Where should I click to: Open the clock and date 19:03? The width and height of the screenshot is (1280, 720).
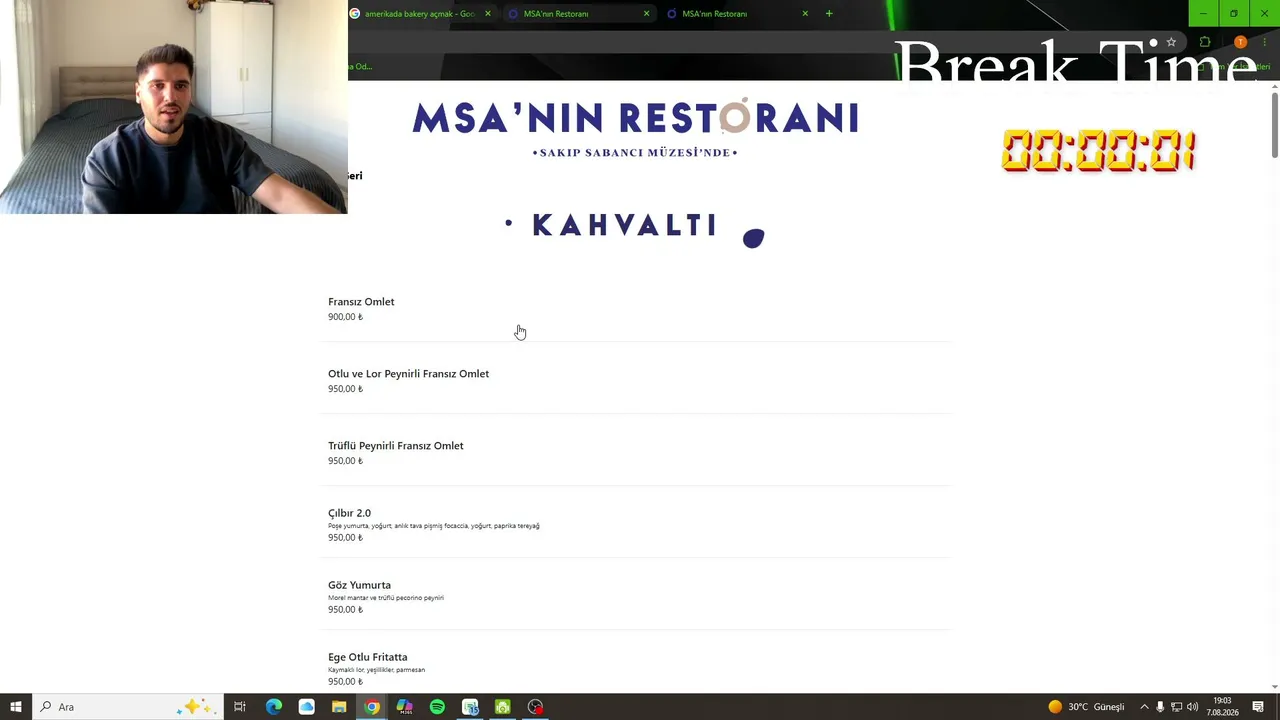(x=1222, y=707)
